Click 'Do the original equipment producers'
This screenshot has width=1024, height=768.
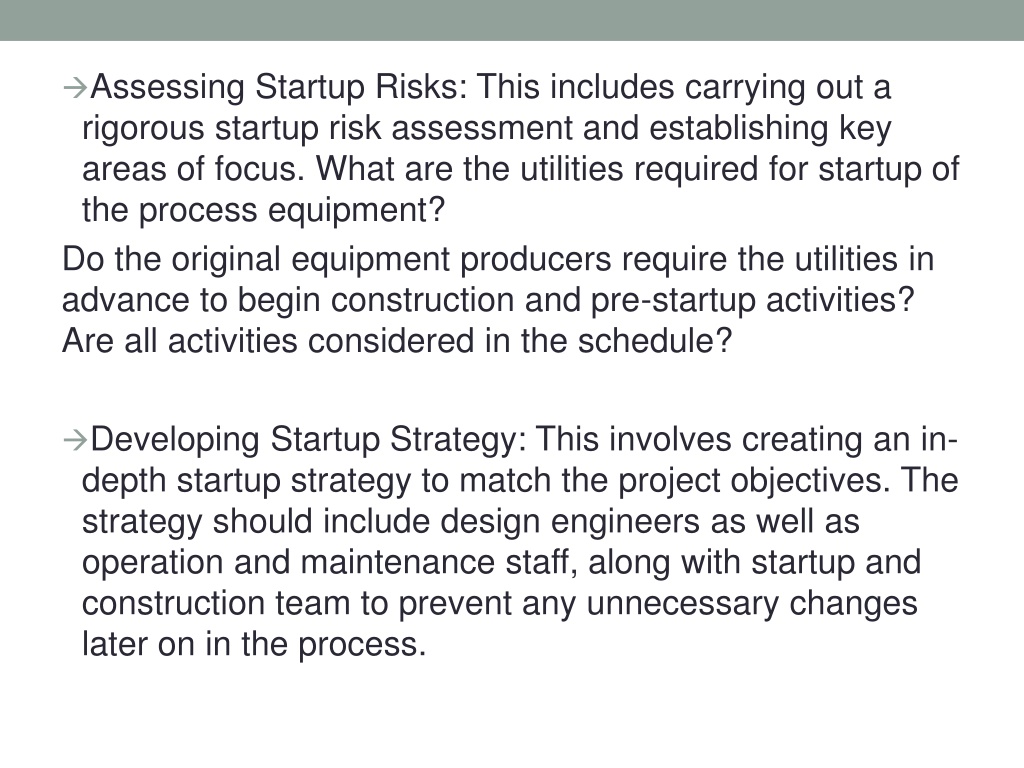point(336,260)
